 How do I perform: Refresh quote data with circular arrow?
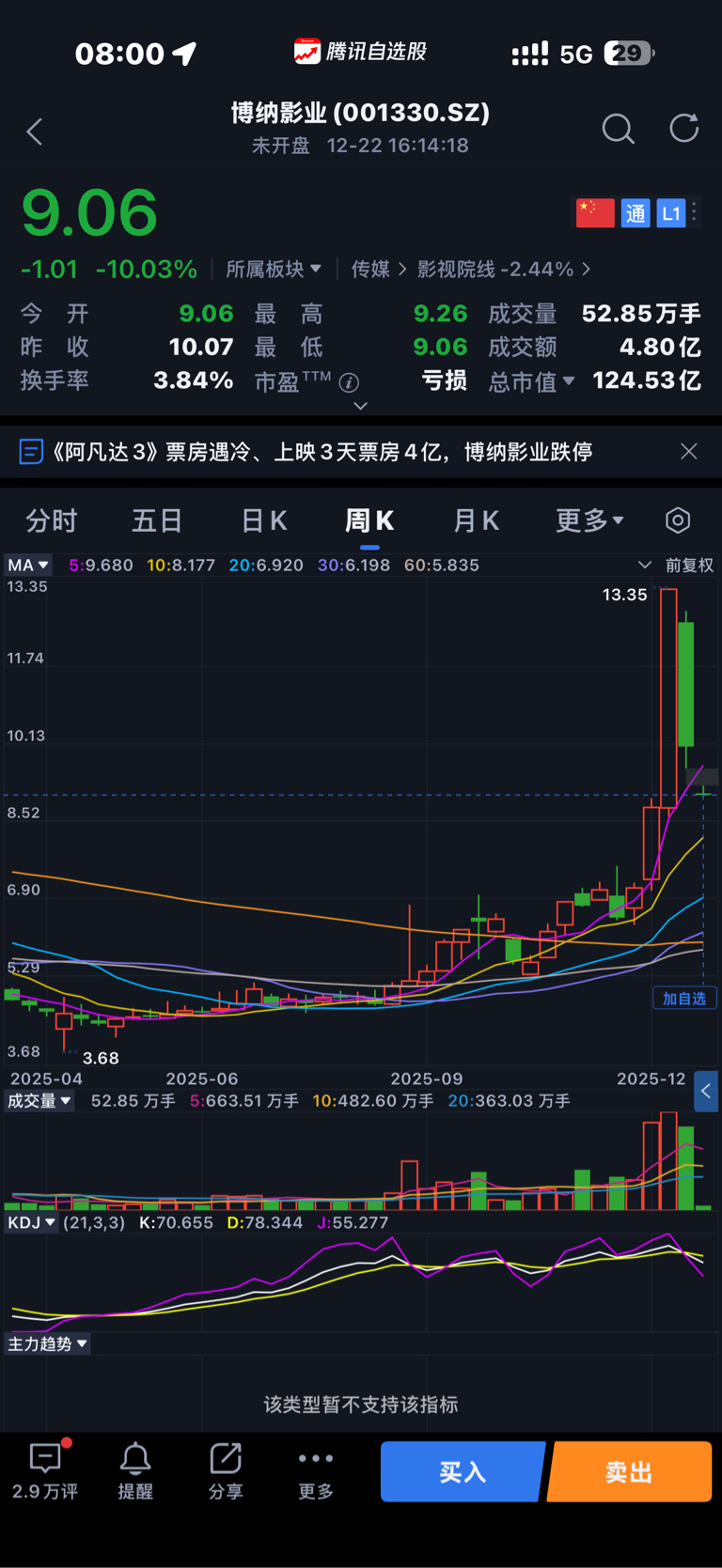point(684,128)
